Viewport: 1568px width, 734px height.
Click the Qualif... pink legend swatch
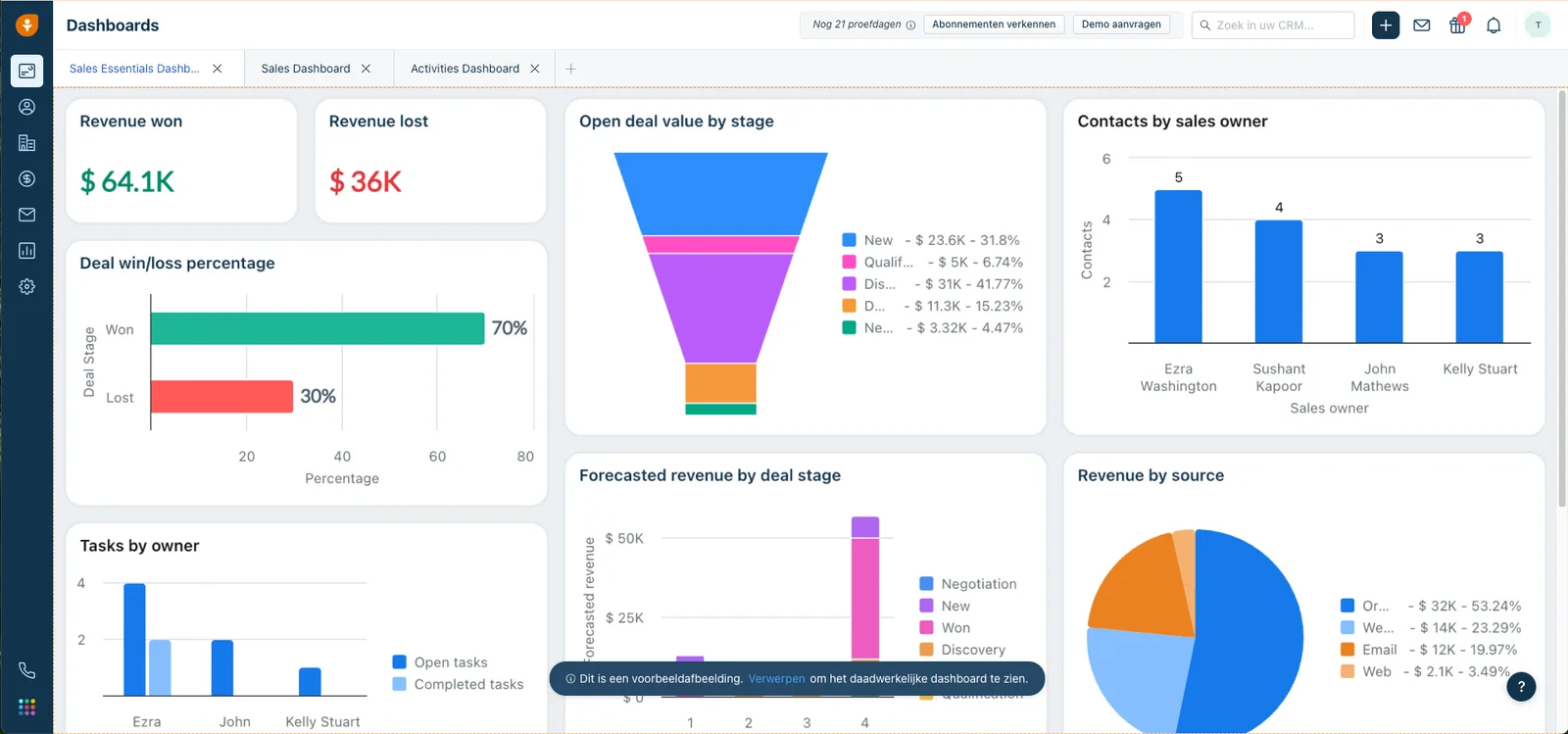point(850,262)
